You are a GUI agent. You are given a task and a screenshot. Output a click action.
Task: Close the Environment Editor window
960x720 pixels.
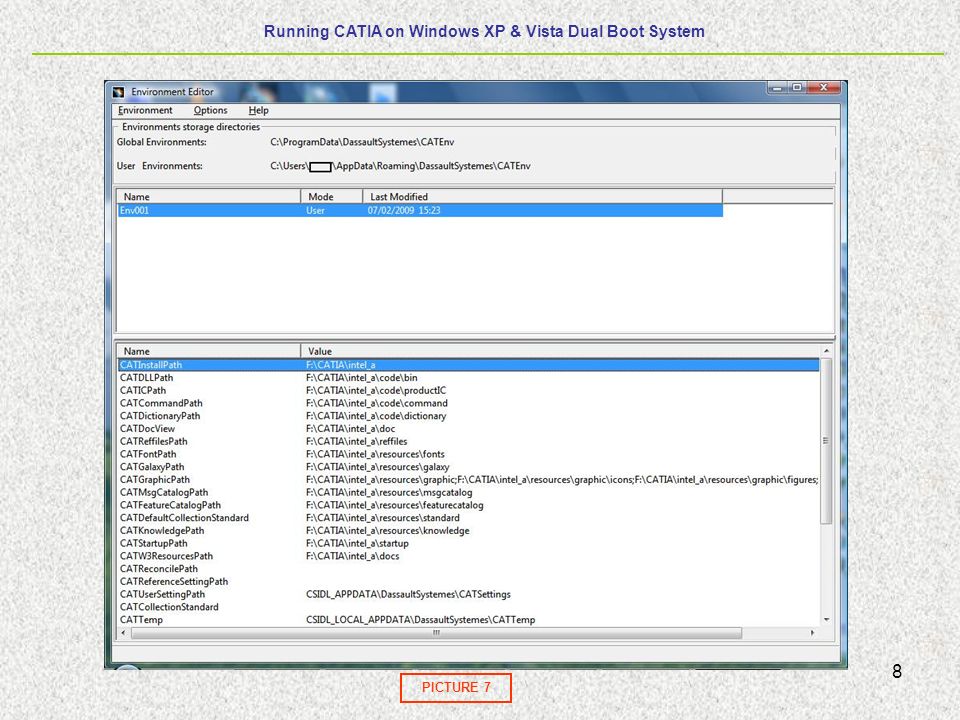tap(824, 88)
